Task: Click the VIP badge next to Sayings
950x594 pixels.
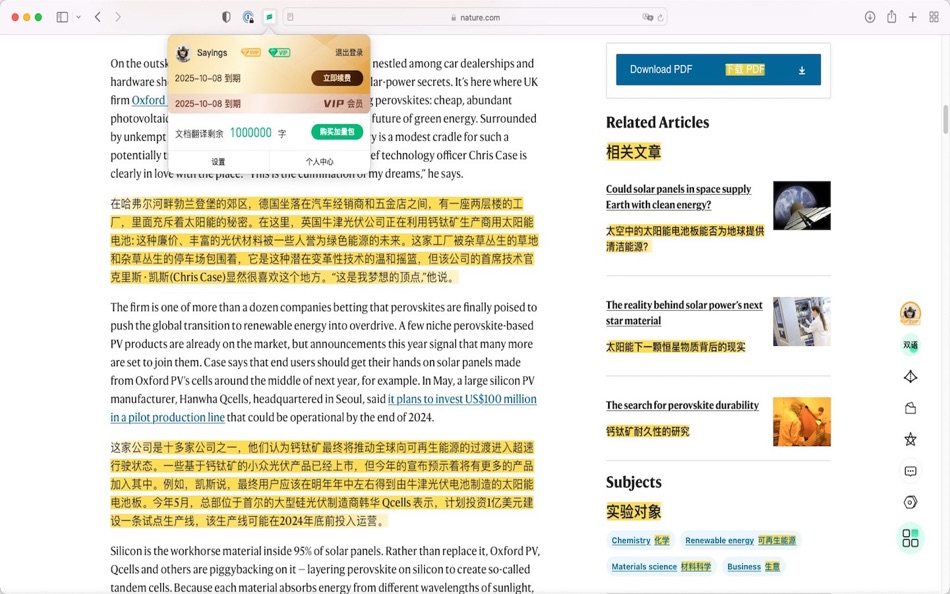Action: pyautogui.click(x=279, y=52)
